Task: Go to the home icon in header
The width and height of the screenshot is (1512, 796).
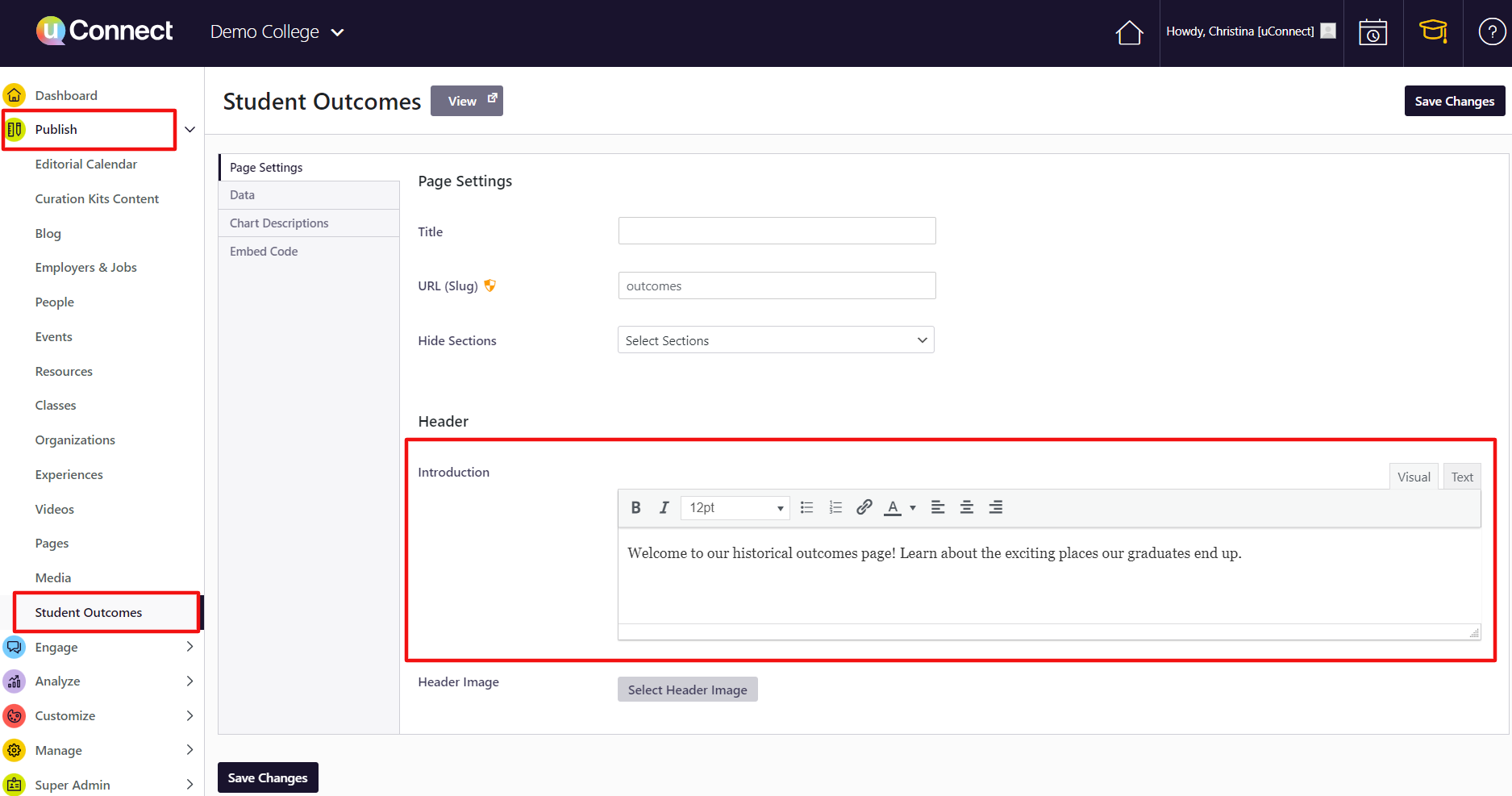Action: [x=1129, y=32]
